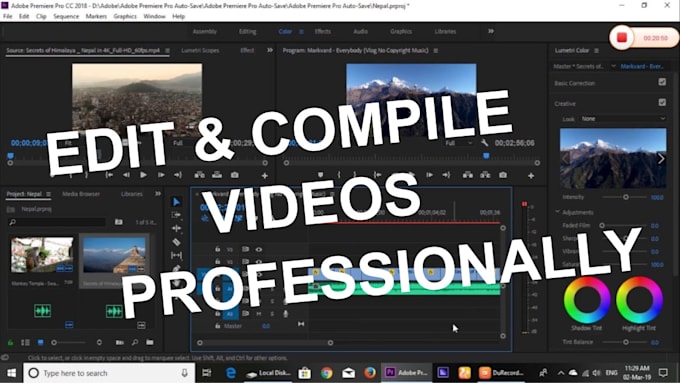Click the Extract button in Program monitor

(x=485, y=175)
